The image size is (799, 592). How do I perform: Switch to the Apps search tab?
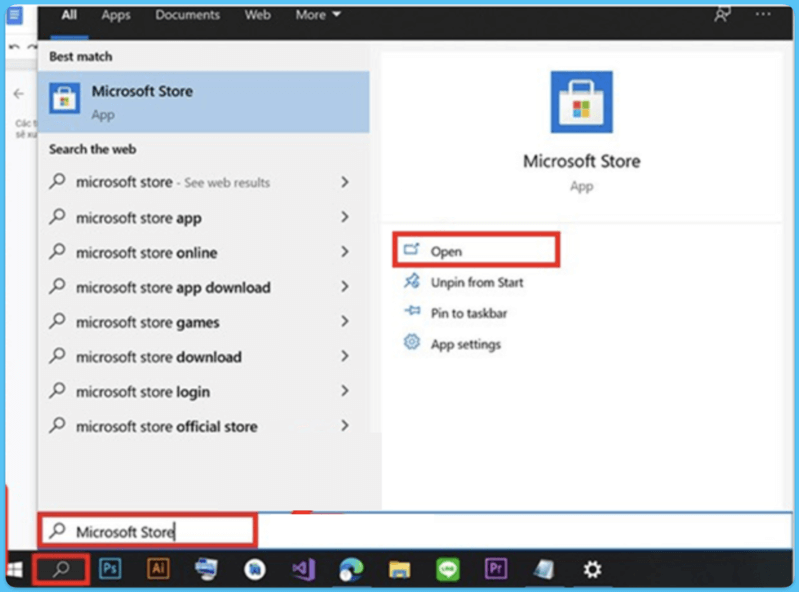(x=116, y=15)
